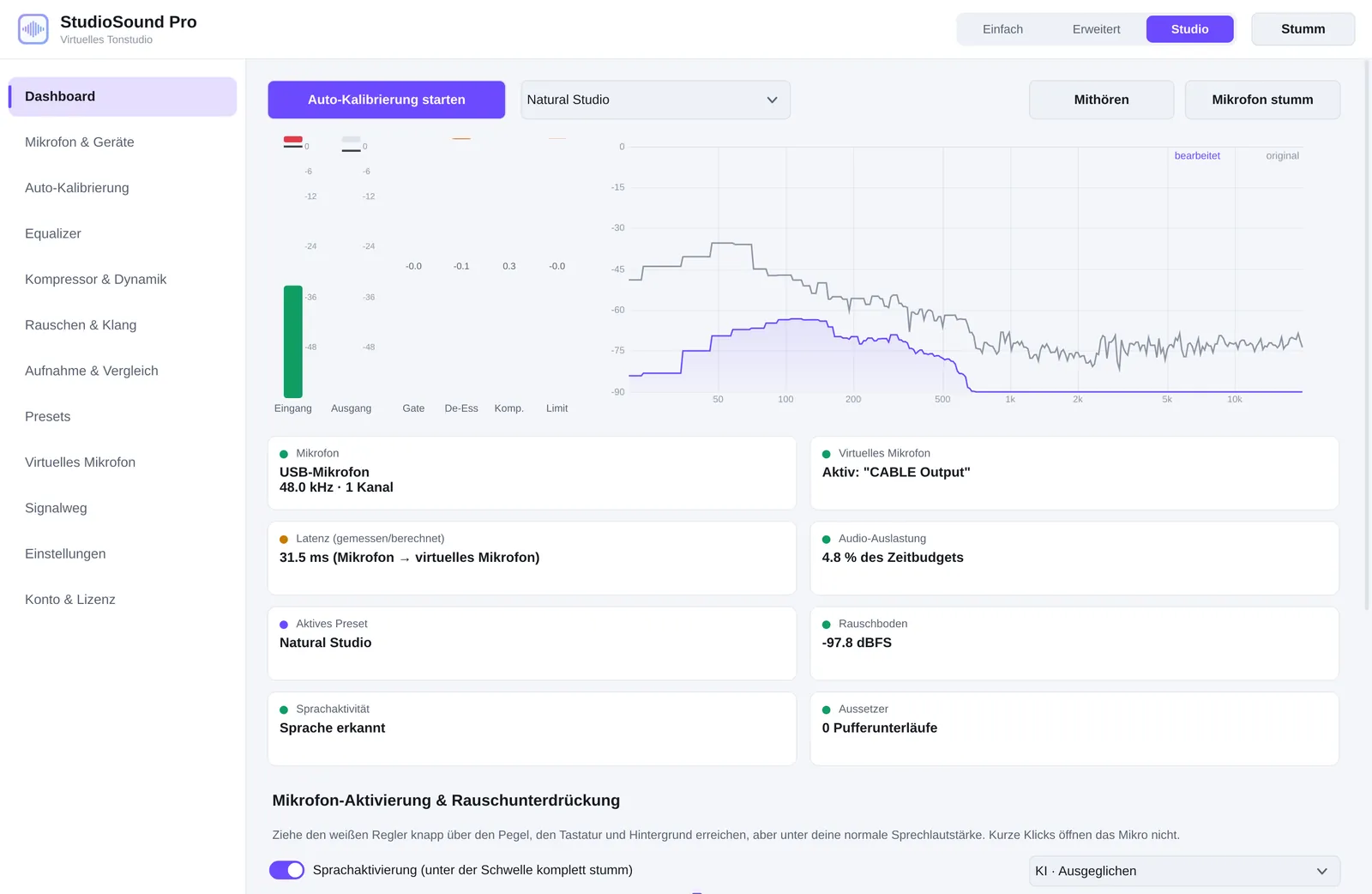Go to Virtuelles Mikrofon page

[123, 462]
